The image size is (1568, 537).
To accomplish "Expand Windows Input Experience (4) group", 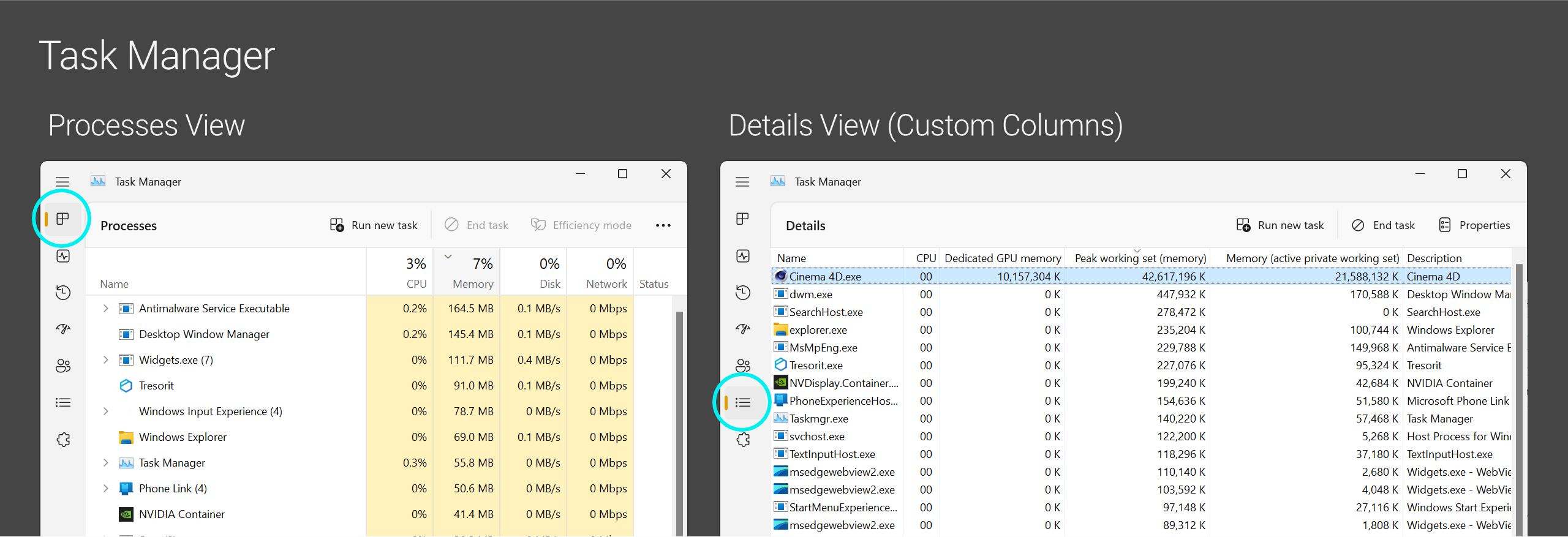I will (x=105, y=411).
